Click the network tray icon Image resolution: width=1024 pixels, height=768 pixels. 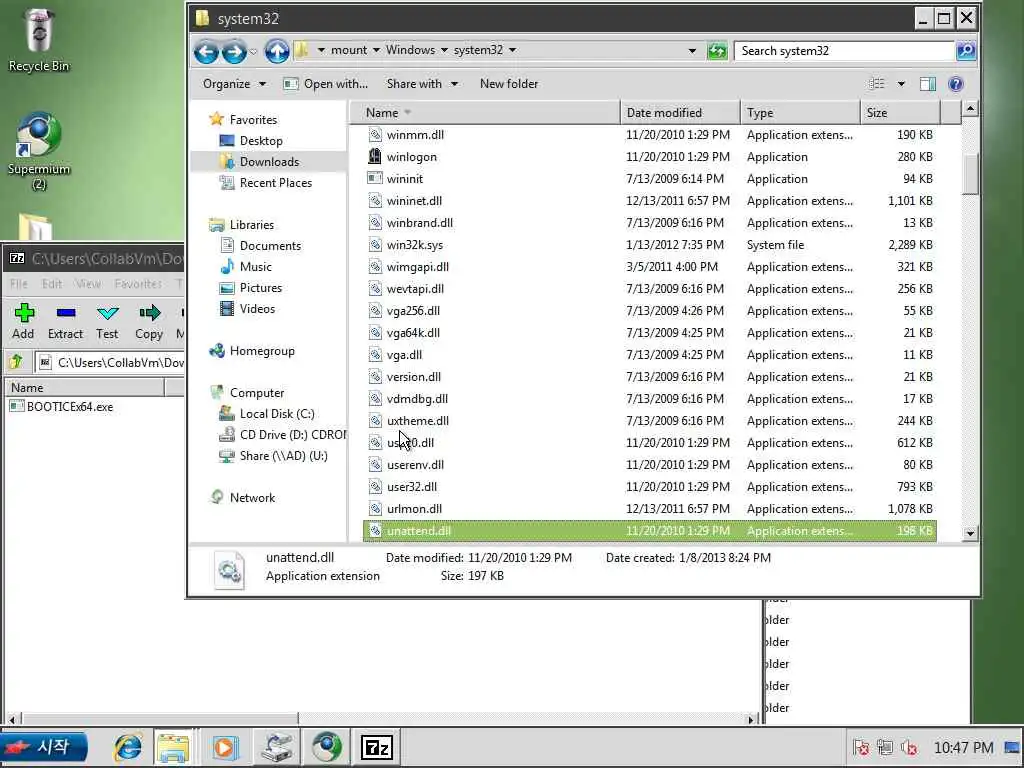click(885, 747)
